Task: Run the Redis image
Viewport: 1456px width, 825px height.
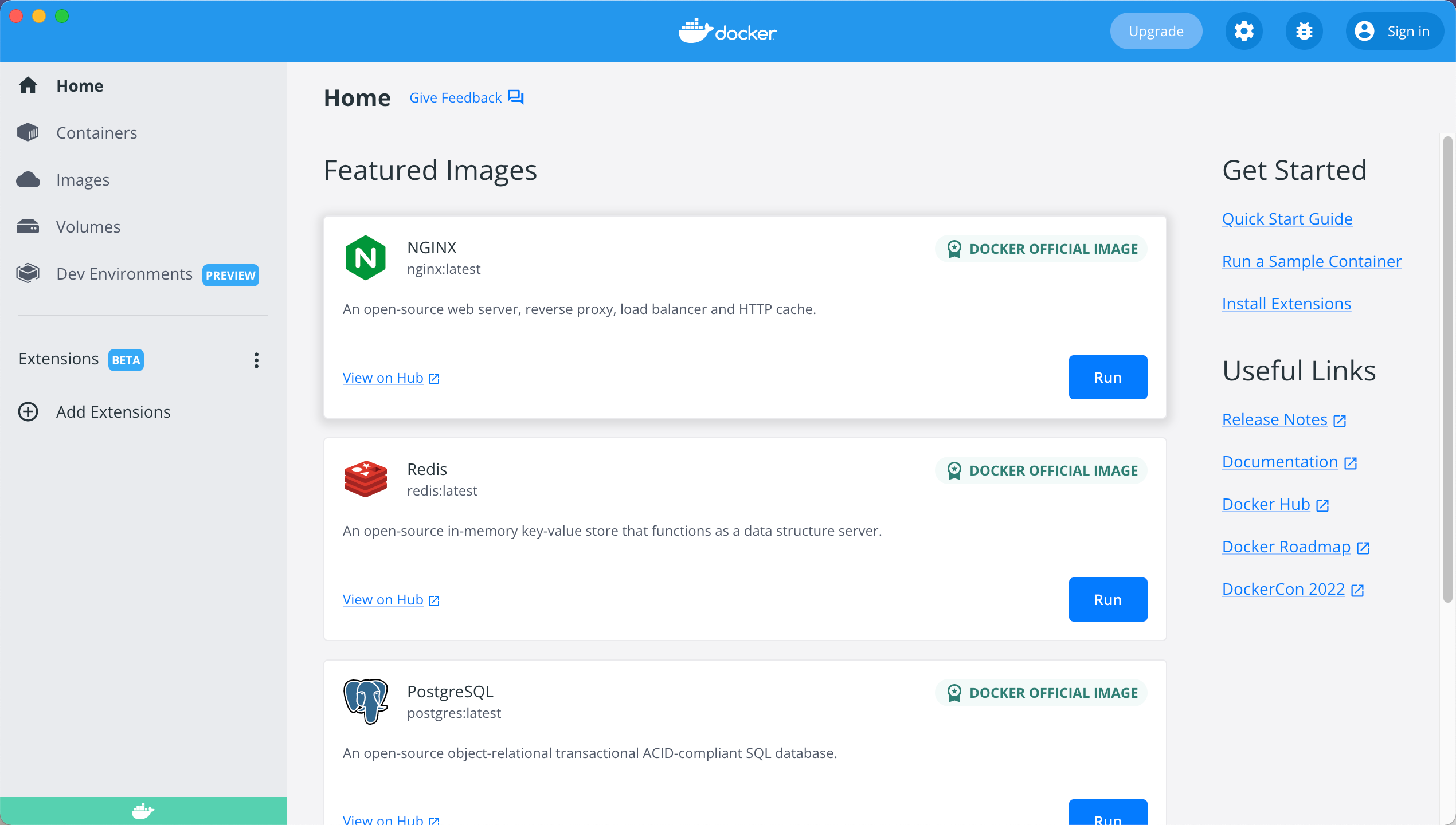Action: (x=1107, y=599)
